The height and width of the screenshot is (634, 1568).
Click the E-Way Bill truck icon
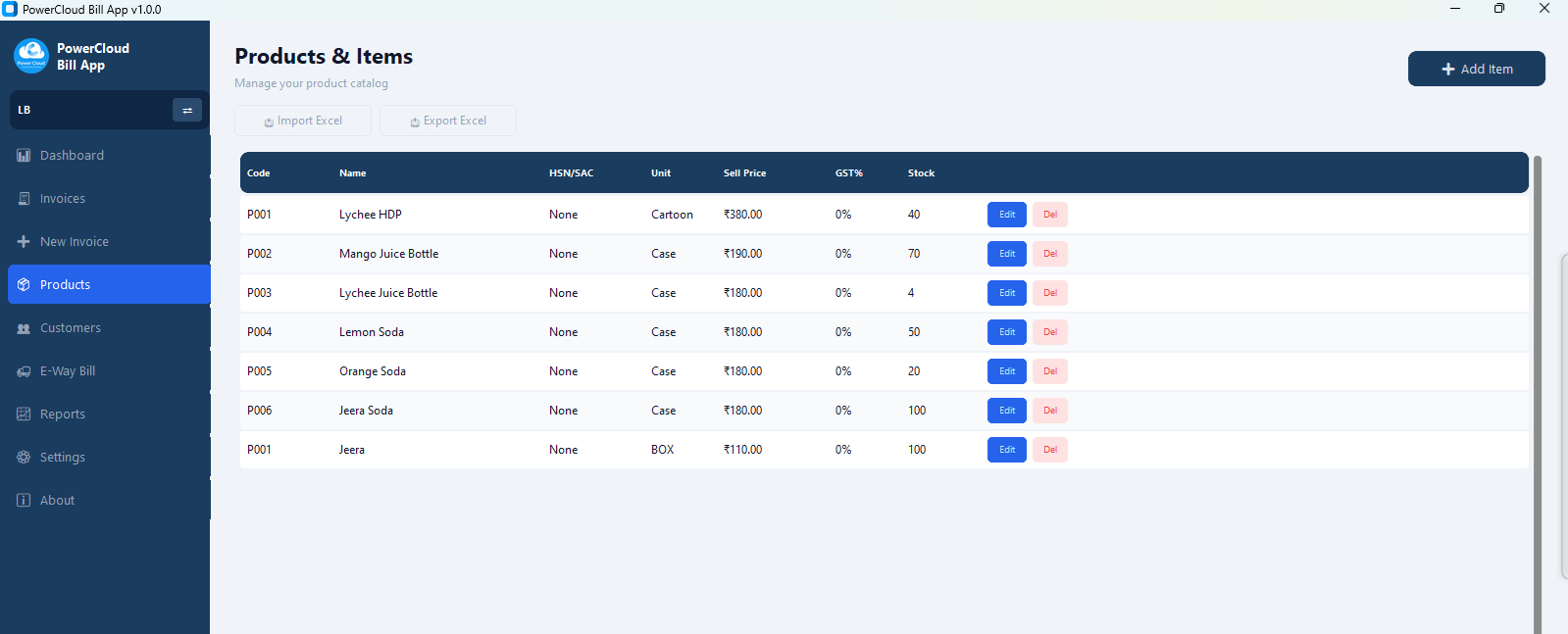tap(24, 371)
